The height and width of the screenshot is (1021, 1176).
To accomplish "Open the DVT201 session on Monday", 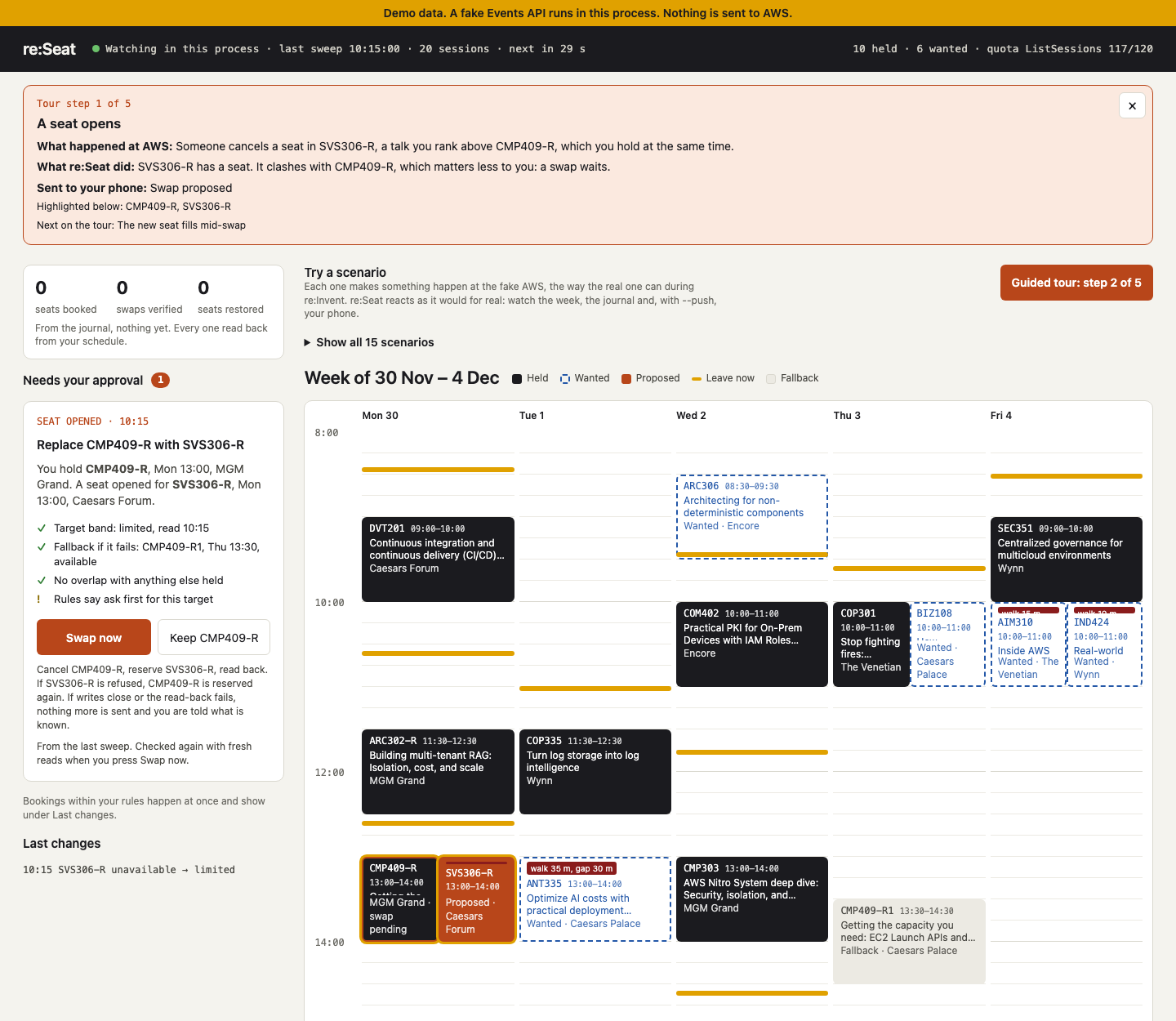I will pos(438,560).
